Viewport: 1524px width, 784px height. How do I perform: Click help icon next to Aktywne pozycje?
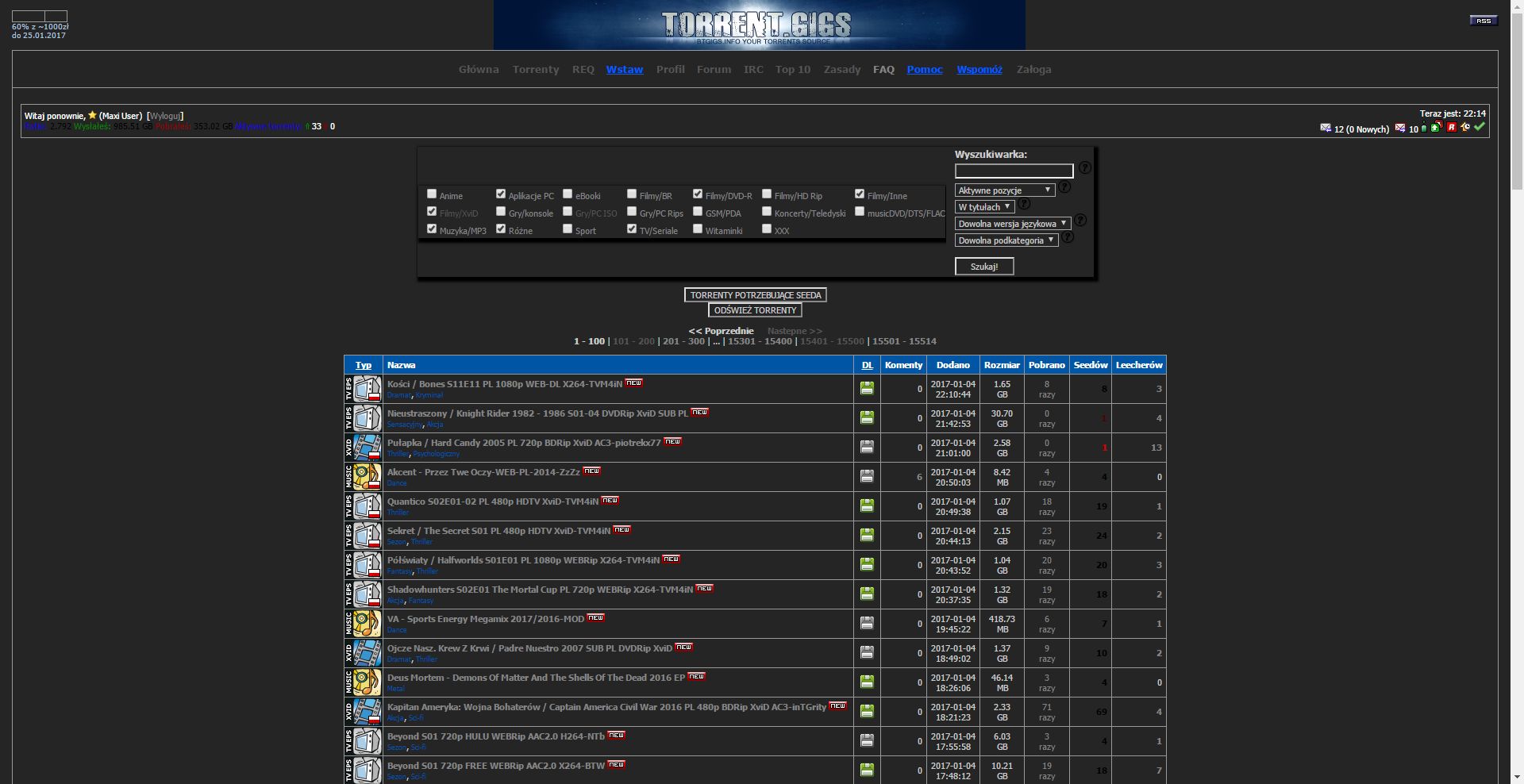pyautogui.click(x=1064, y=187)
